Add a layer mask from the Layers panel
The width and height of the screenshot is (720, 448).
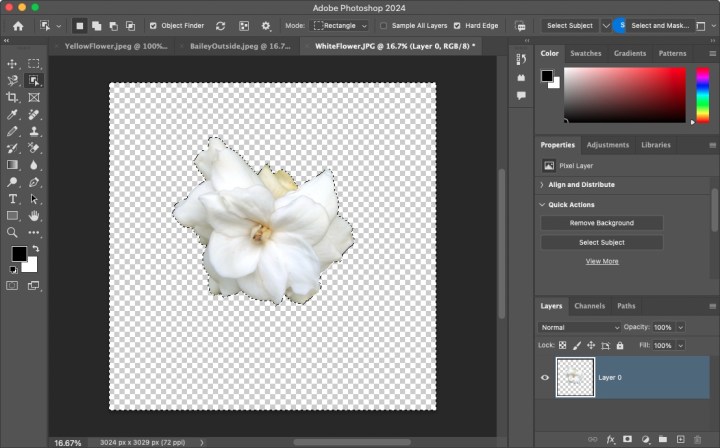pyautogui.click(x=627, y=438)
